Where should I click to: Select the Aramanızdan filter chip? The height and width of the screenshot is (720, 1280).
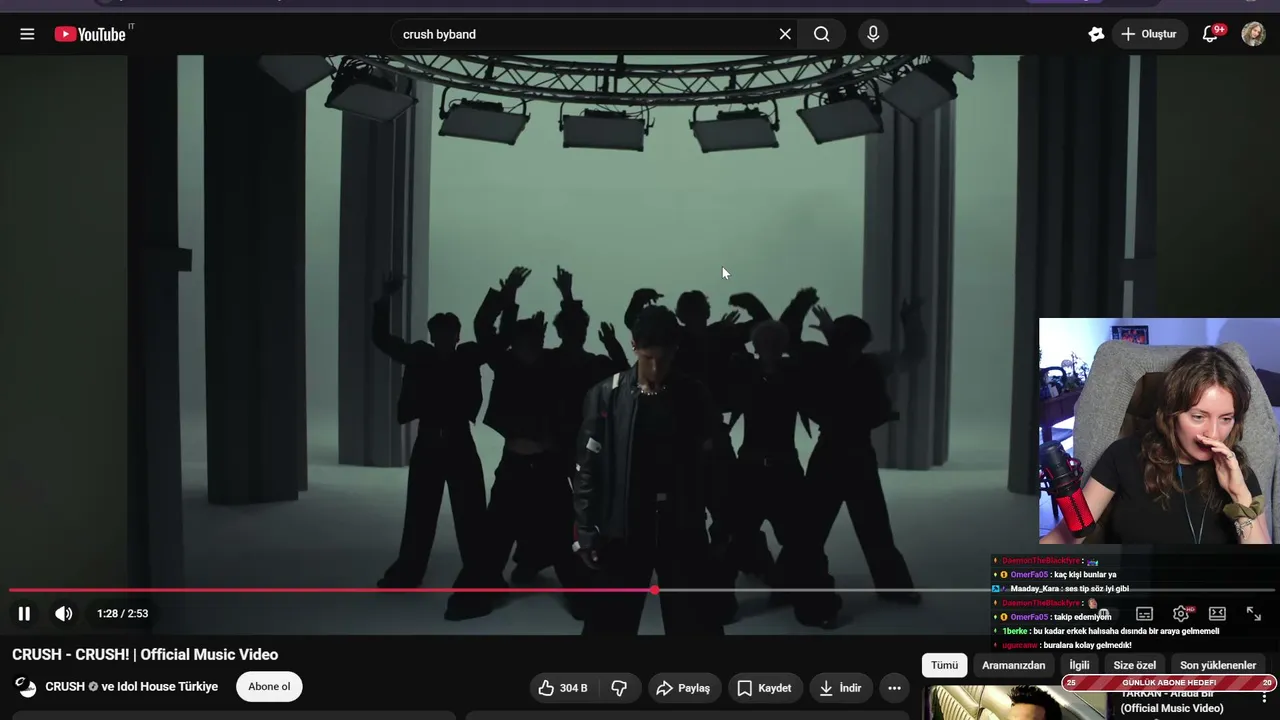[1013, 665]
